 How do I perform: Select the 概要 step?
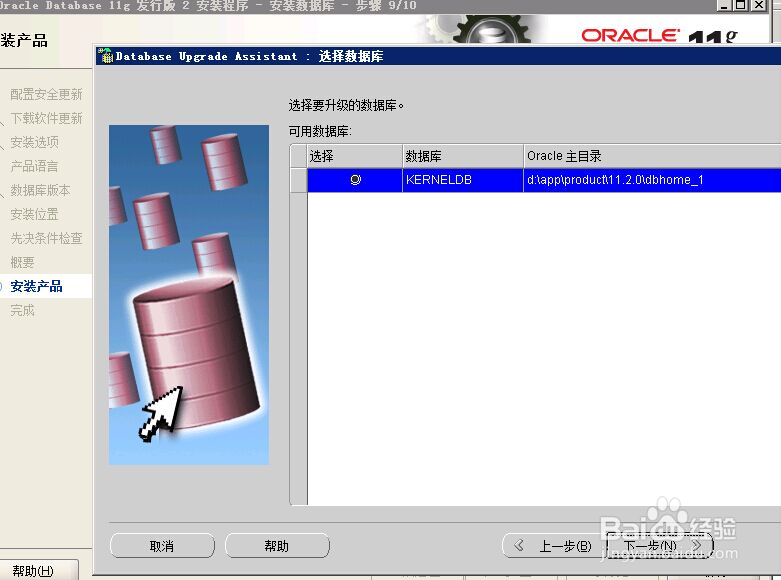coord(22,262)
